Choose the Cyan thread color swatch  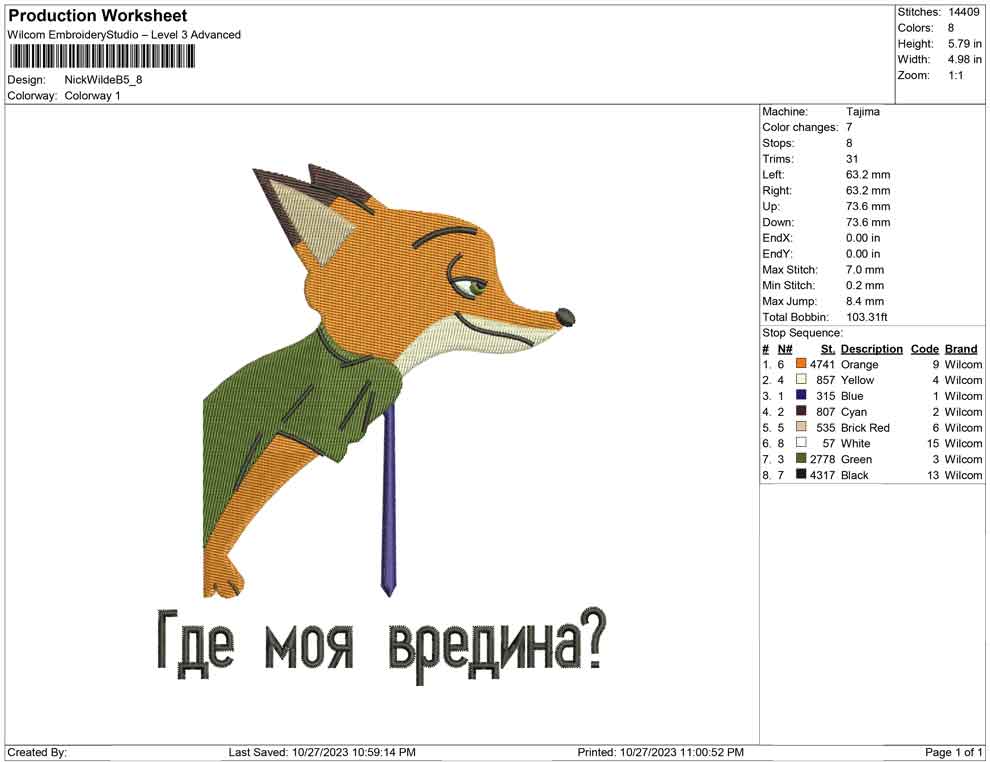point(801,412)
